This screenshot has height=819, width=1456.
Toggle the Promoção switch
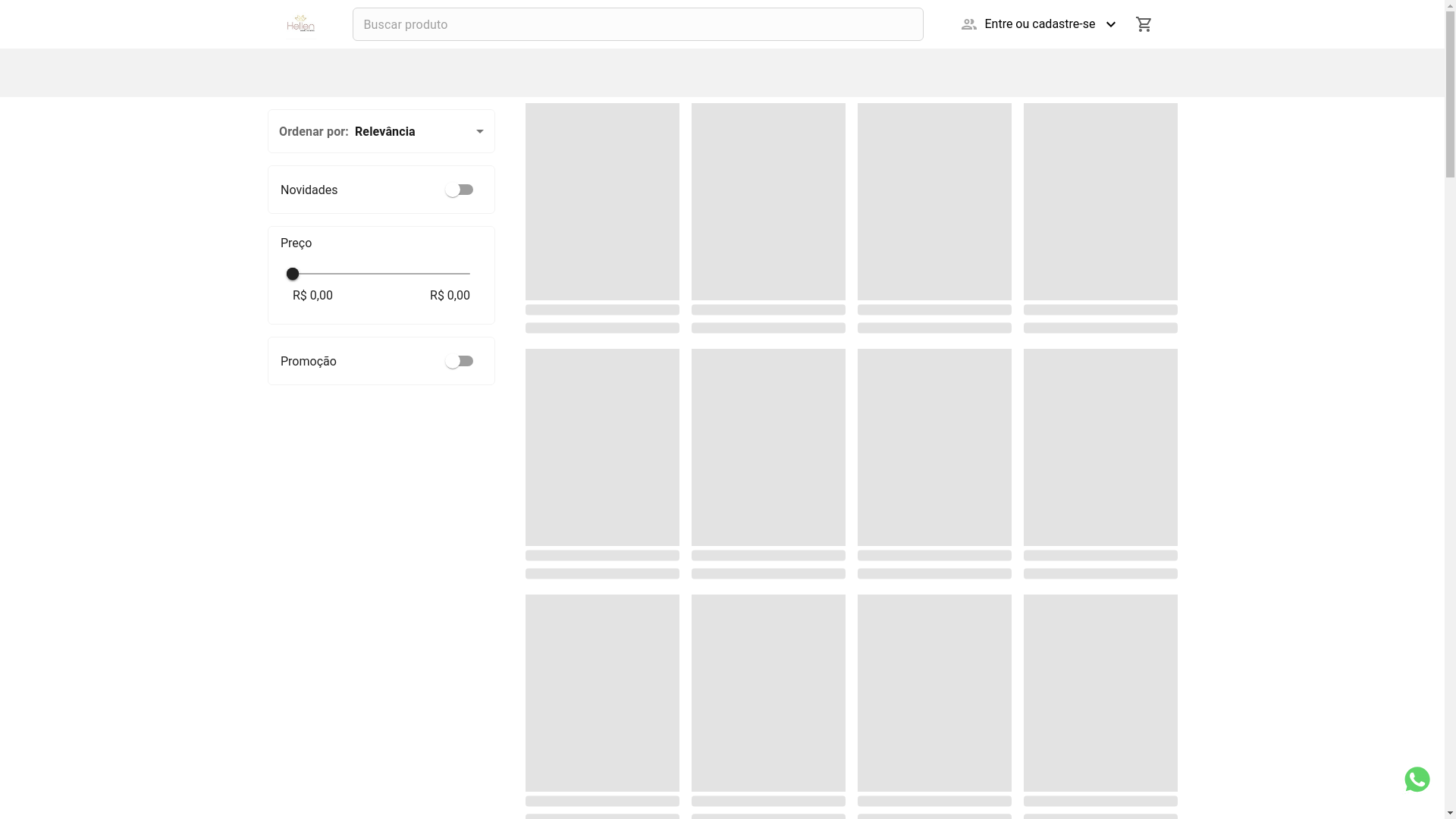[459, 361]
